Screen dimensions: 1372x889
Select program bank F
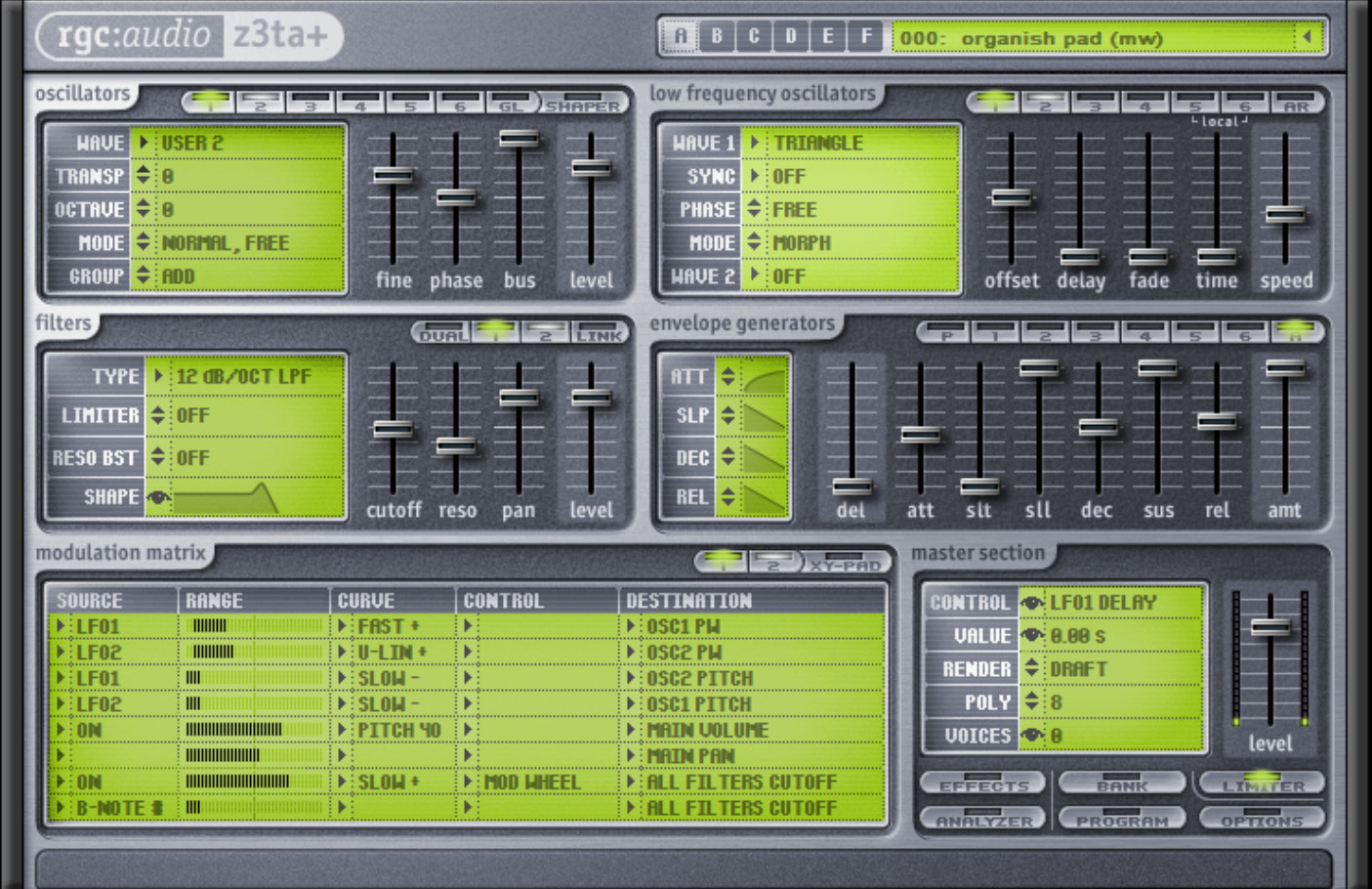coord(865,37)
